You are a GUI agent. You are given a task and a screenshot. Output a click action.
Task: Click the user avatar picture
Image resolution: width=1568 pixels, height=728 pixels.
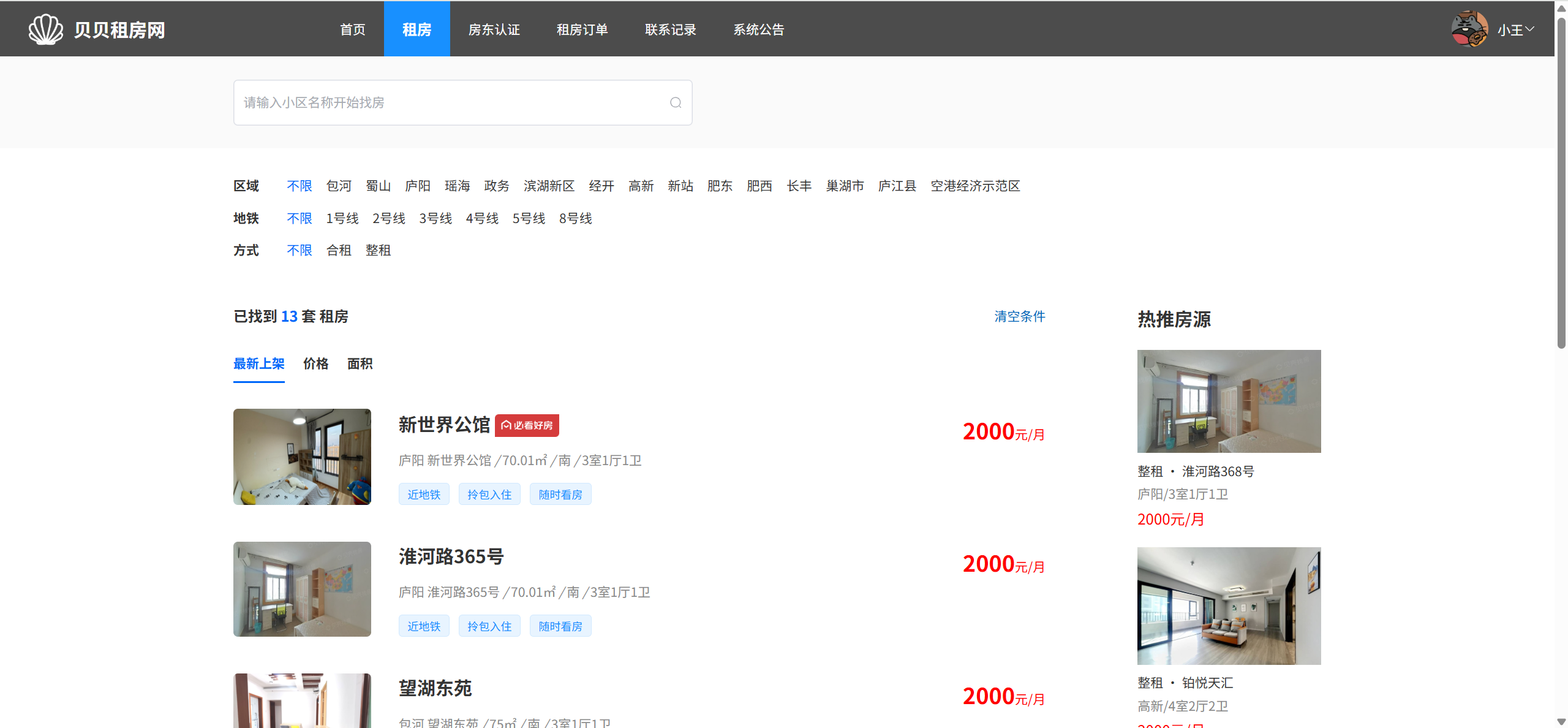[x=1469, y=29]
